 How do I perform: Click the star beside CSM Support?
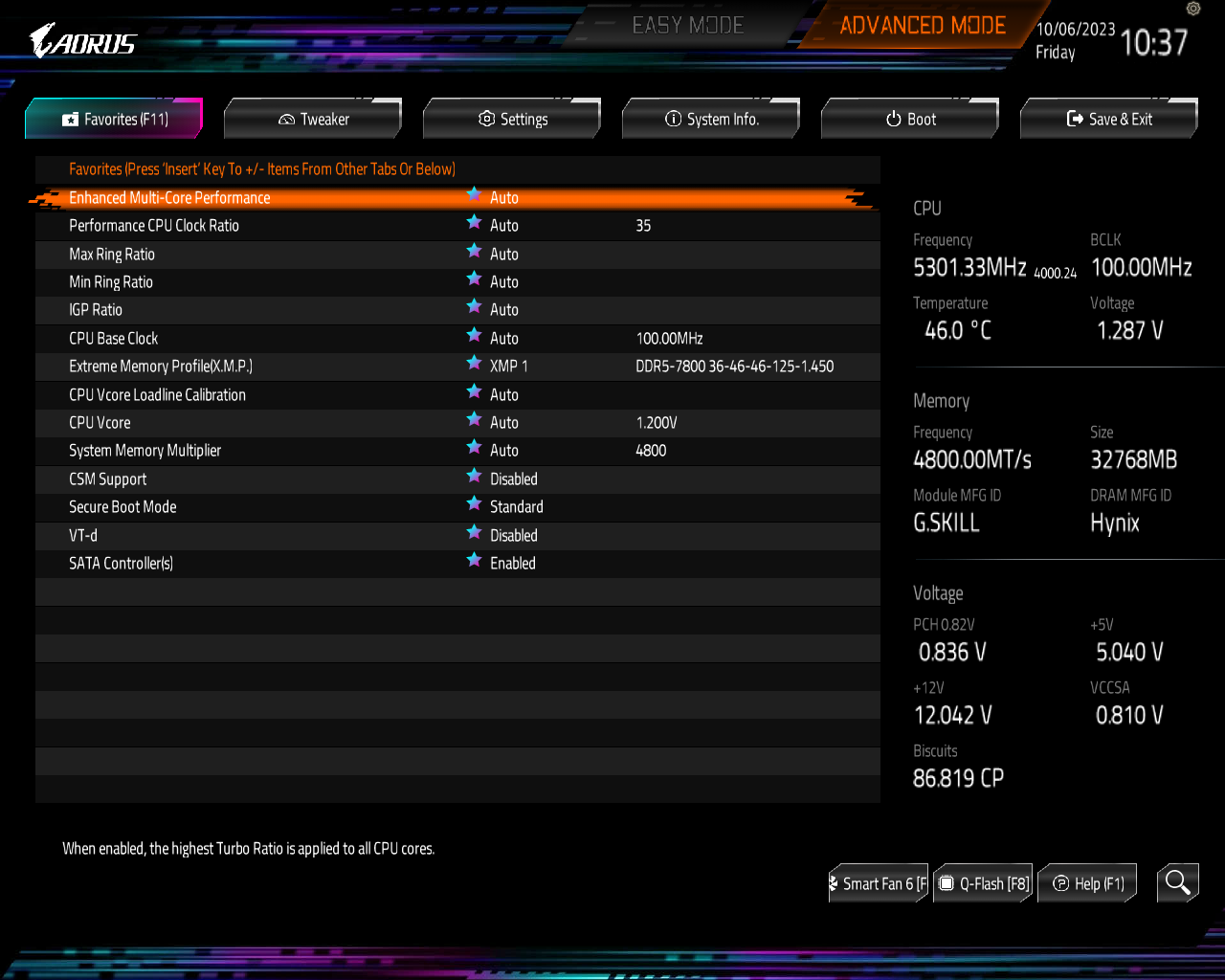474,476
